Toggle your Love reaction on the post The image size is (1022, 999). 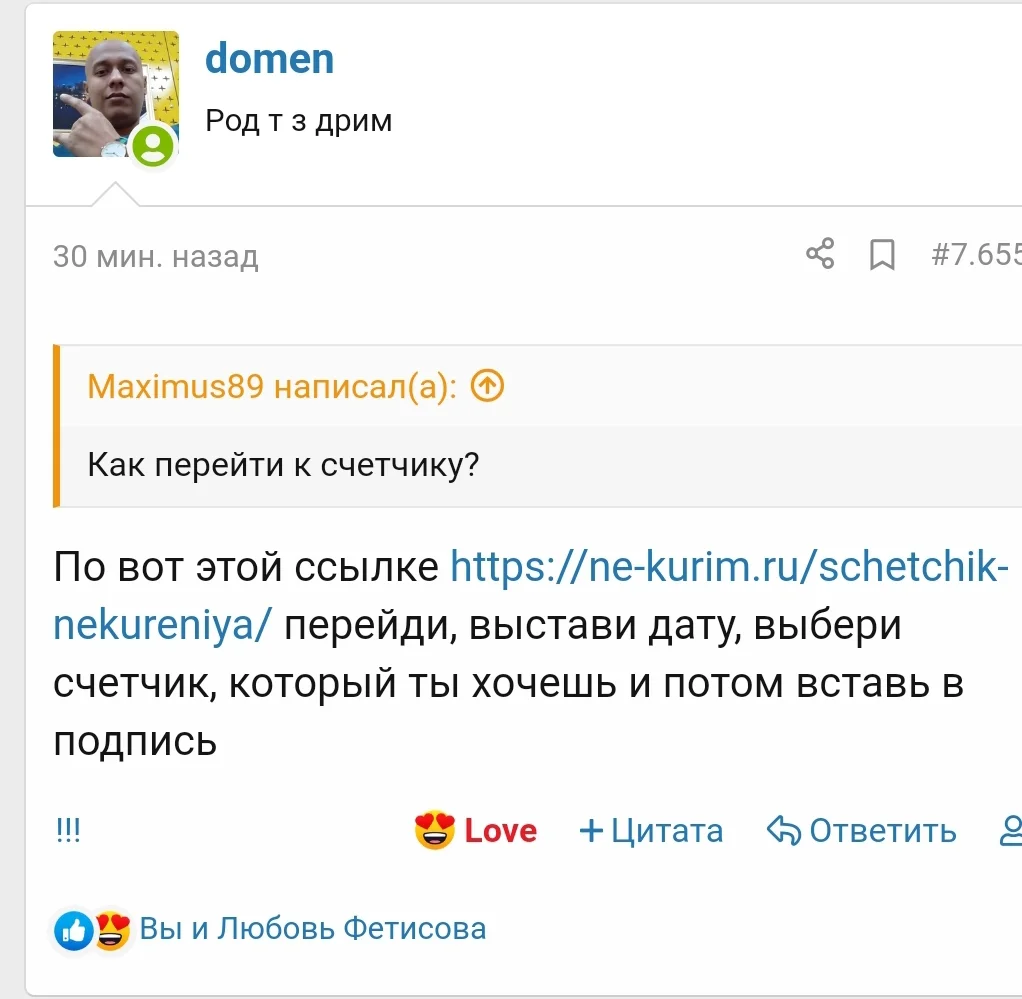(x=475, y=830)
